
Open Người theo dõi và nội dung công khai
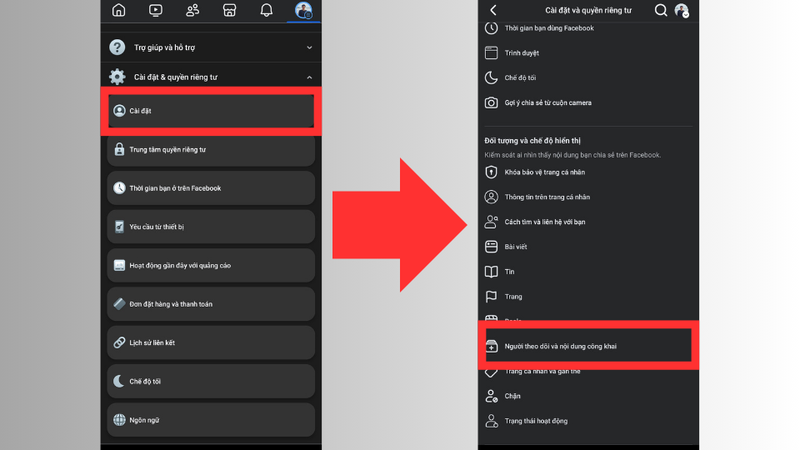click(x=588, y=346)
